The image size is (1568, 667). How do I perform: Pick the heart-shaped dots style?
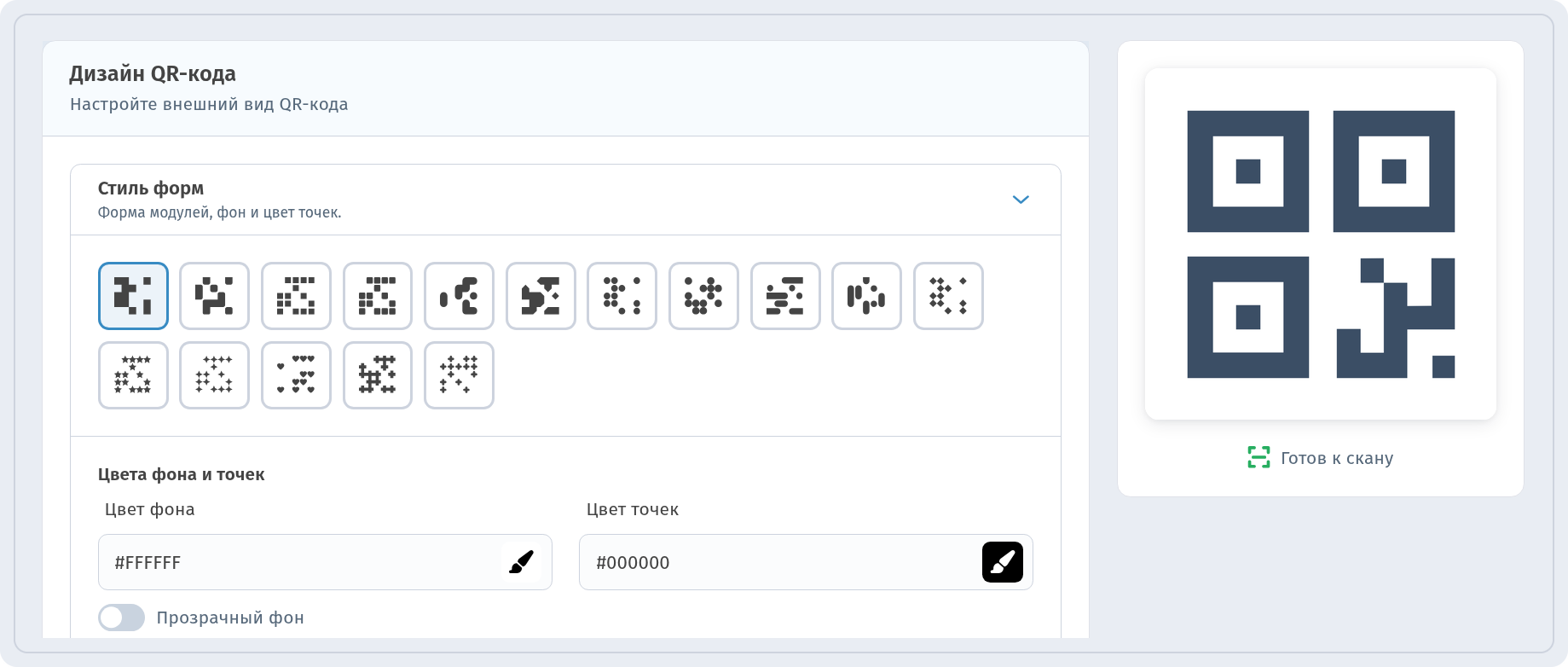[x=296, y=375]
